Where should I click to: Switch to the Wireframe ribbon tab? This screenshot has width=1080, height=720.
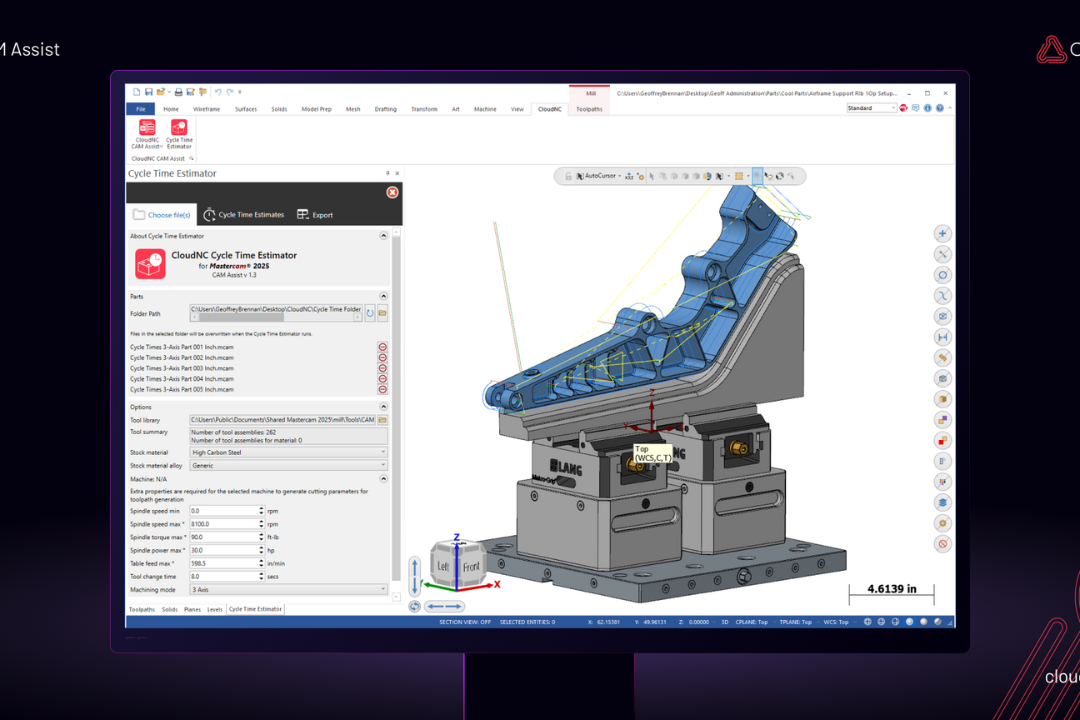coord(206,109)
